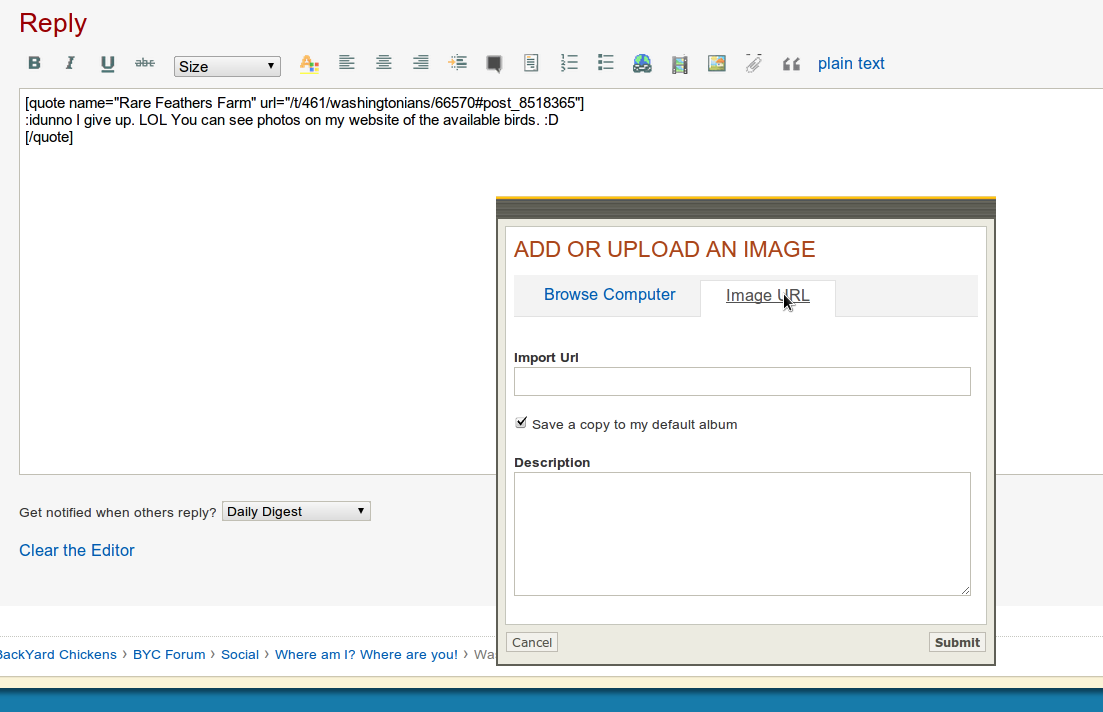Open the Size font dropdown

click(227, 66)
